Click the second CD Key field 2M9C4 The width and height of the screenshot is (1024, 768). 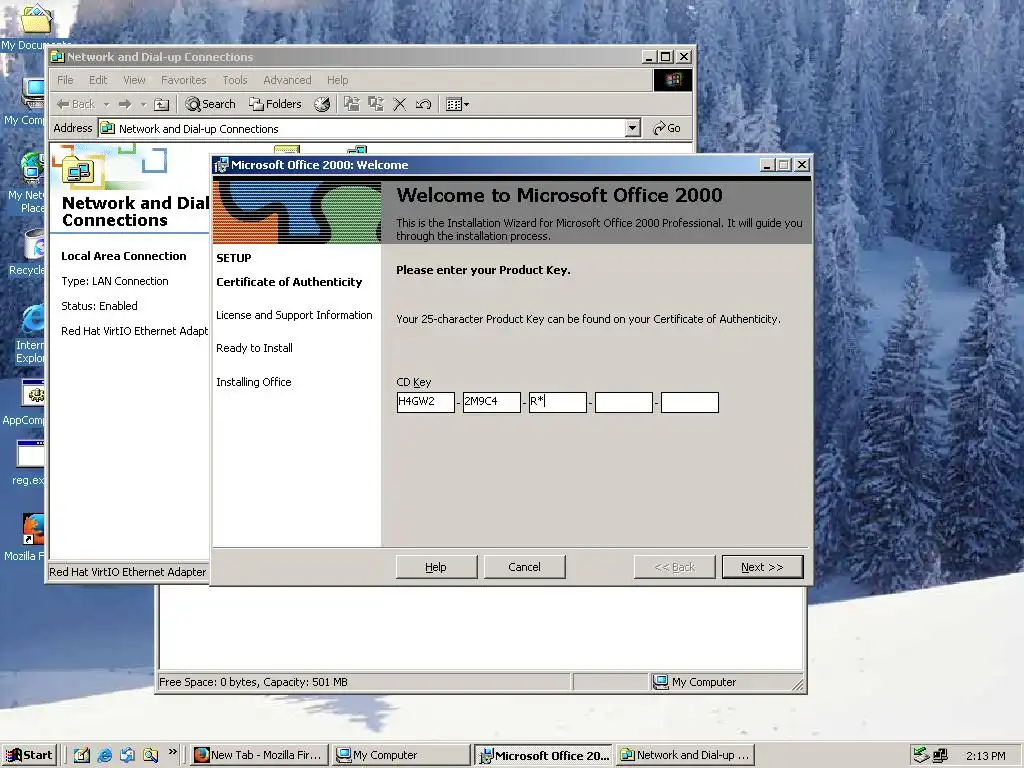491,402
